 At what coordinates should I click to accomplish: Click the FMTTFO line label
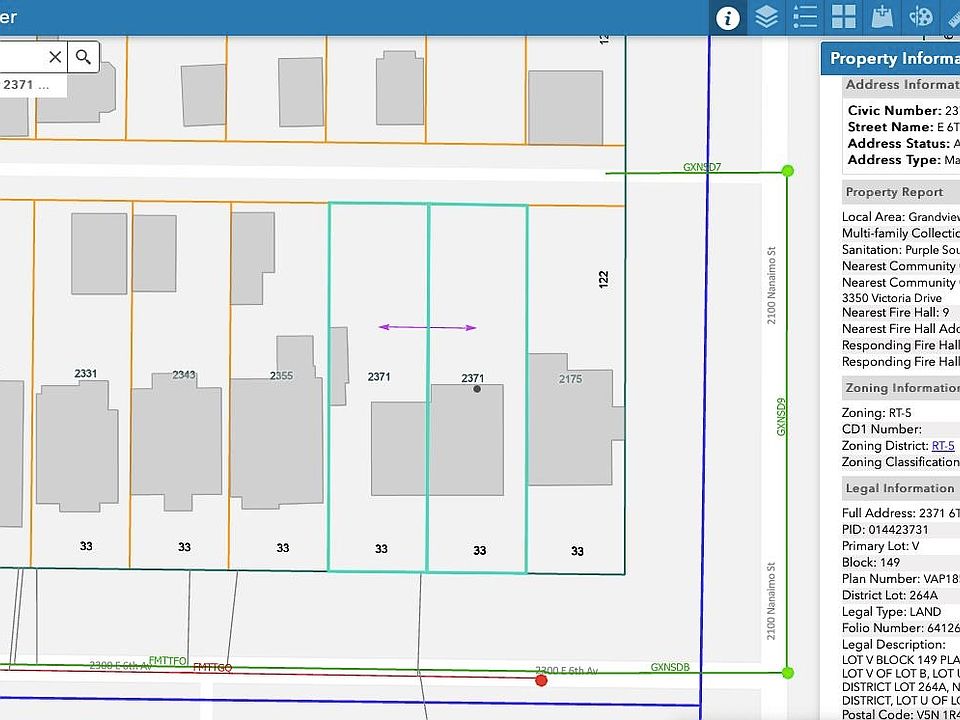(x=168, y=661)
